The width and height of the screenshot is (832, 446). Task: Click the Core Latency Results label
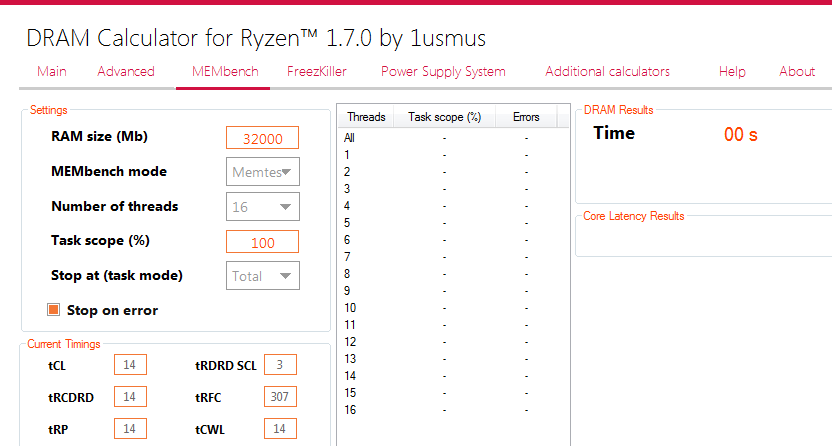click(x=634, y=216)
